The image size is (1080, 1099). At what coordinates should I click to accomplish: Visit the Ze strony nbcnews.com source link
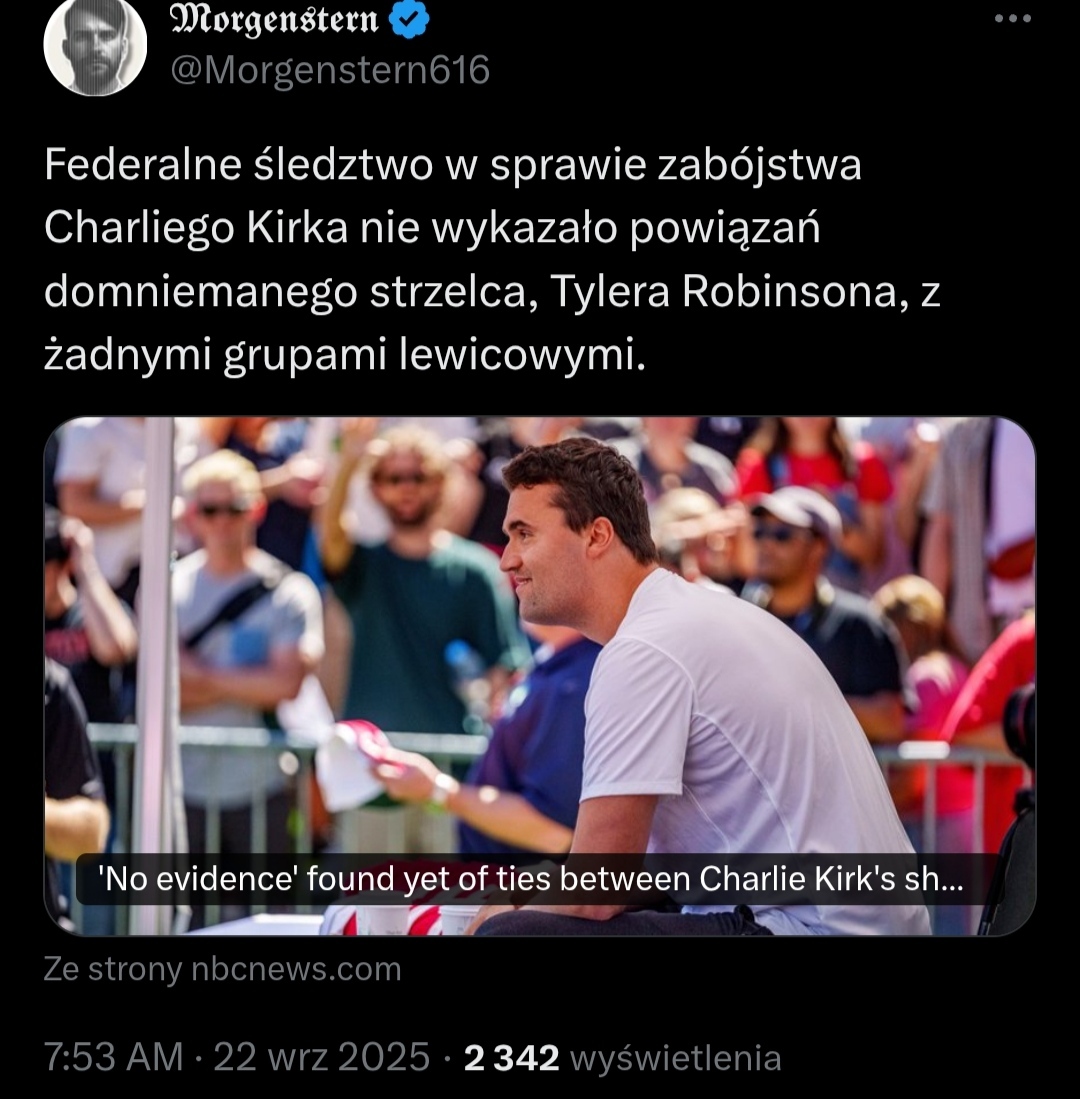pyautogui.click(x=222, y=969)
